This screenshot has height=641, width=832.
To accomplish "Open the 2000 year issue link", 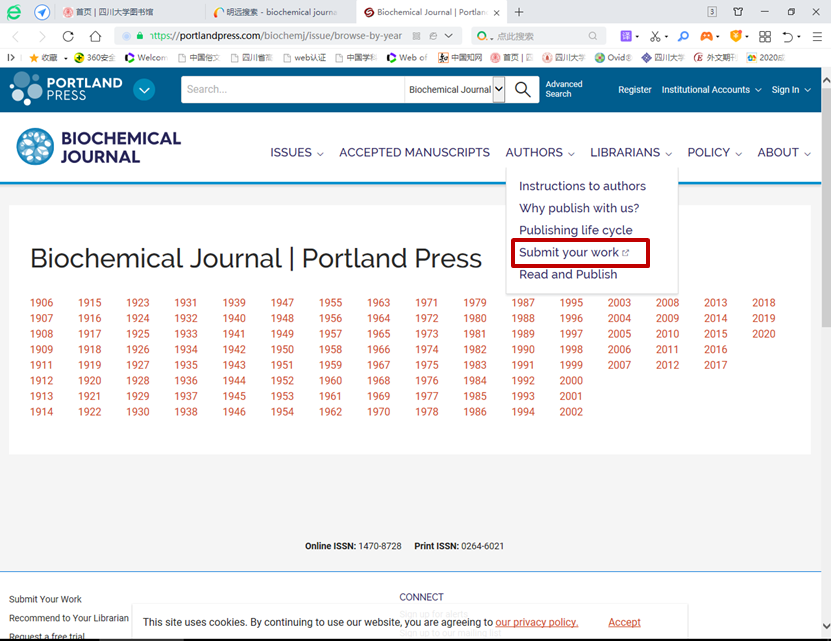I will point(571,381).
